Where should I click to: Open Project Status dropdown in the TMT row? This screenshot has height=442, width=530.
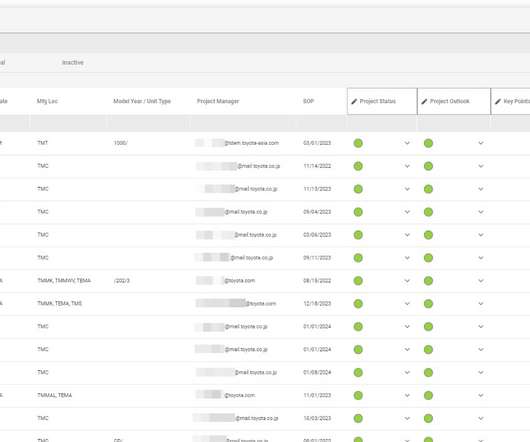(407, 143)
